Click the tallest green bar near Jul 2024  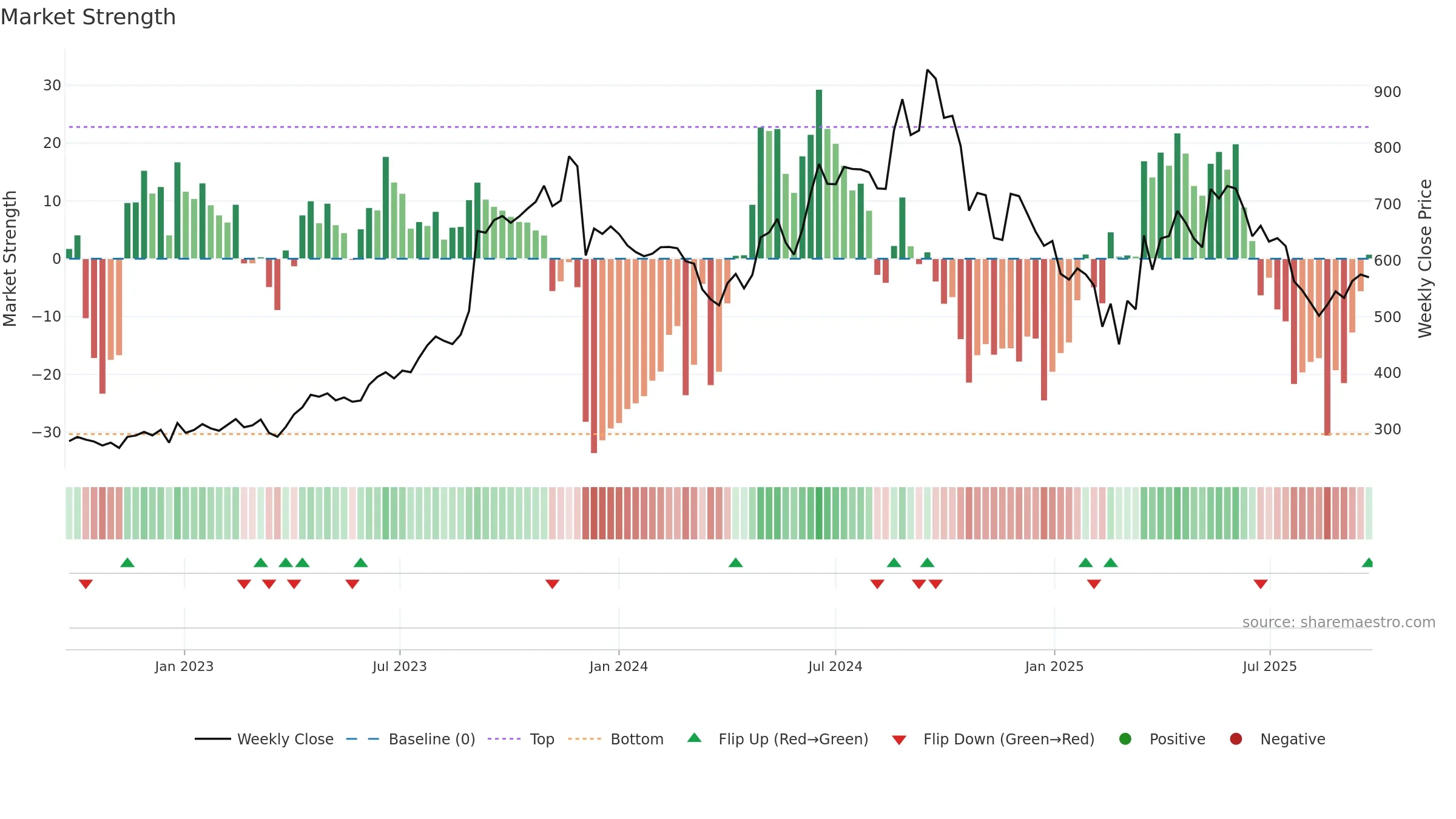[819, 174]
